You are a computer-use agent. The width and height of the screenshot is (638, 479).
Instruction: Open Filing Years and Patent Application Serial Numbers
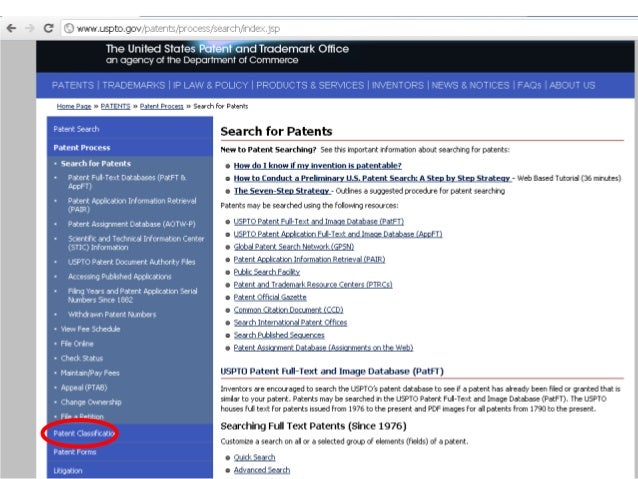133,295
